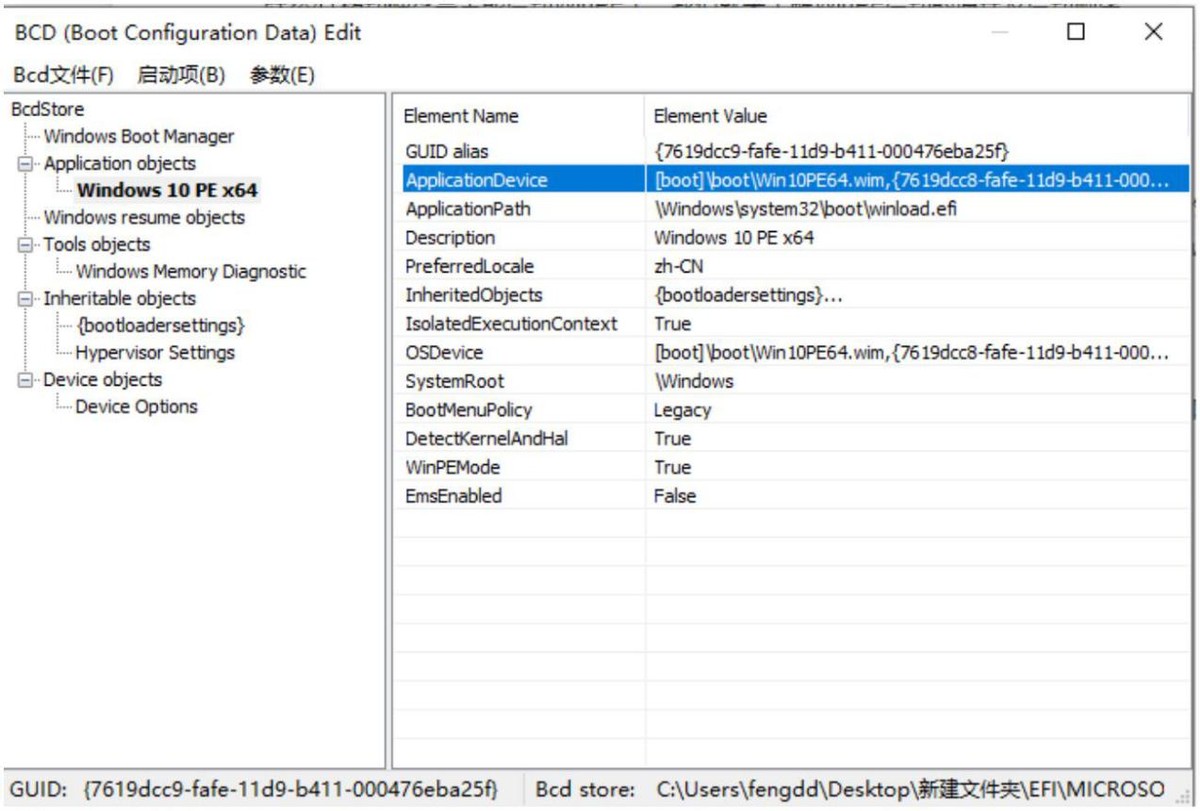Click the winload.efi path value
The image size is (1200, 811).
806,209
